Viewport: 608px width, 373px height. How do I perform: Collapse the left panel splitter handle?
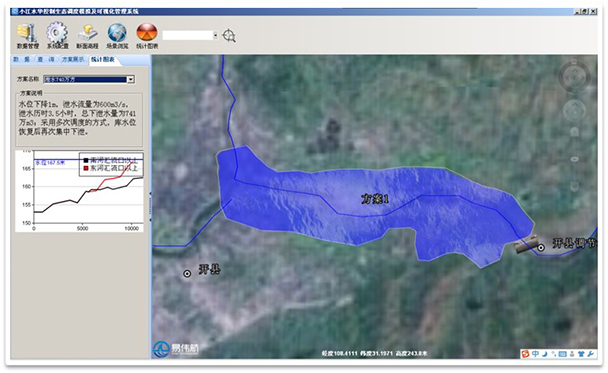(x=150, y=206)
